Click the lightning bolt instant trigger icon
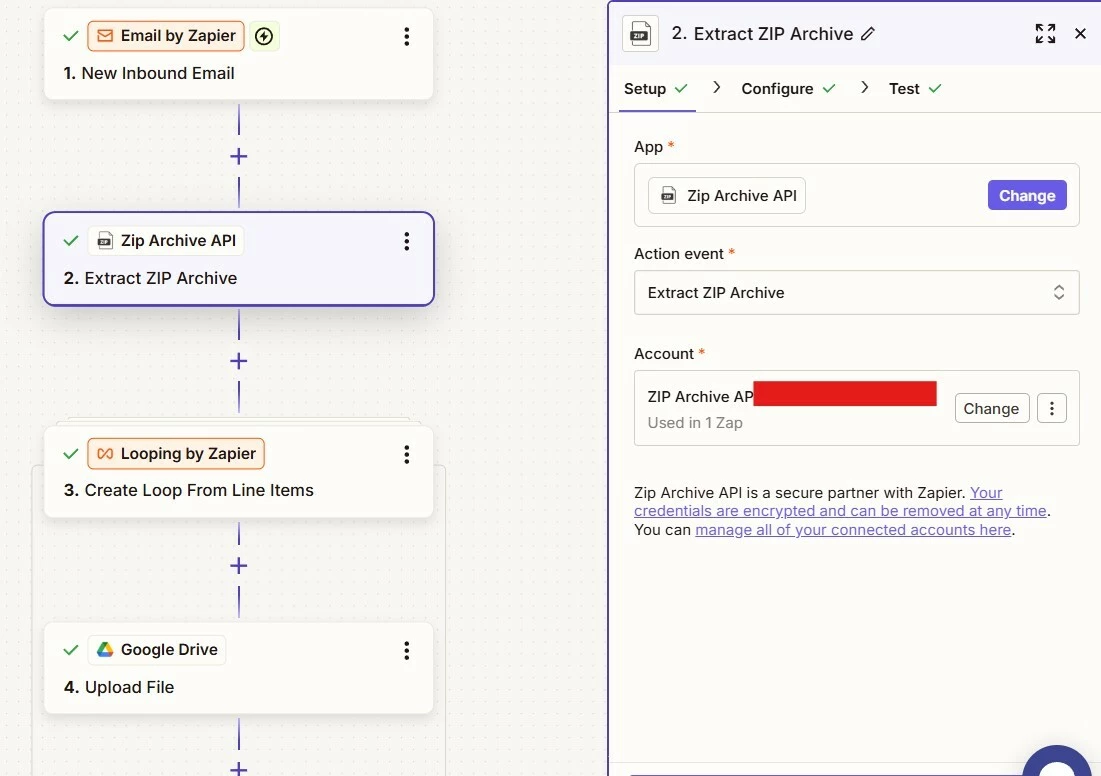The width and height of the screenshot is (1101, 776). coord(264,36)
